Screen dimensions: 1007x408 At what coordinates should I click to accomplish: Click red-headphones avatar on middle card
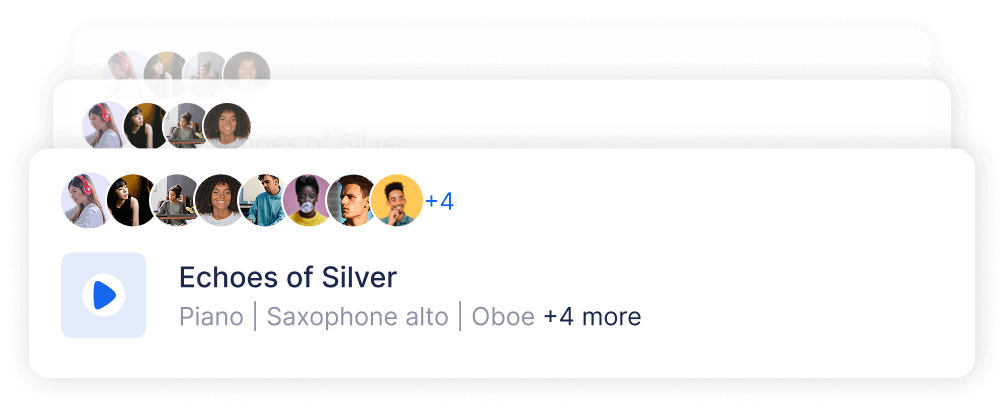(106, 125)
